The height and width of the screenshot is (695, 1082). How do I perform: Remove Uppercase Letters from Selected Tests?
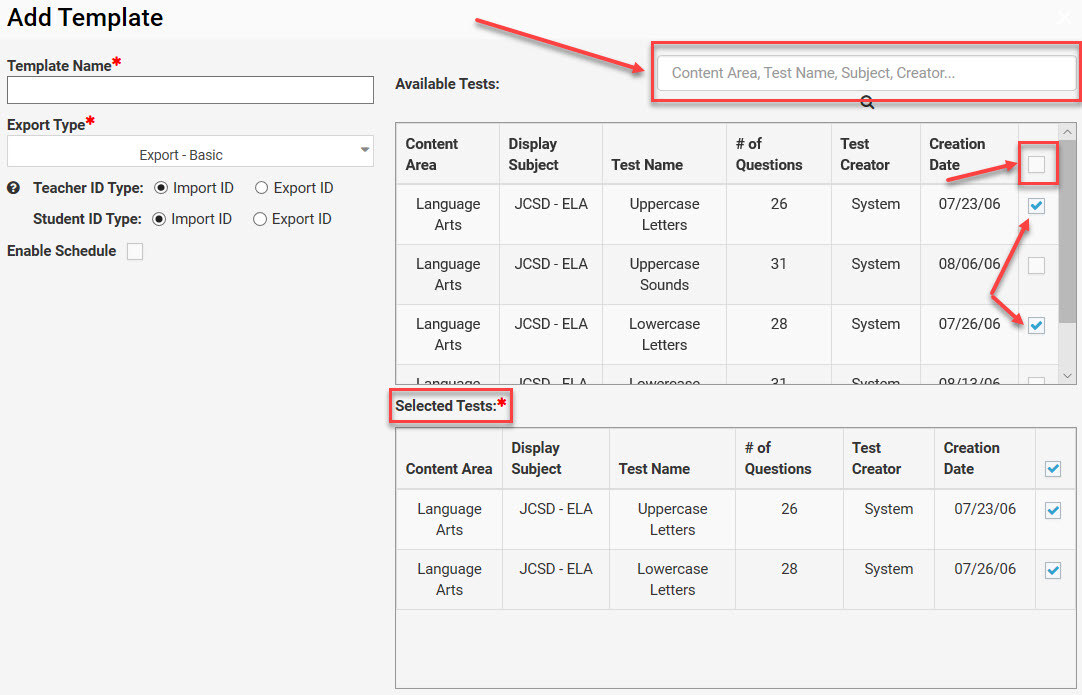coord(1052,510)
